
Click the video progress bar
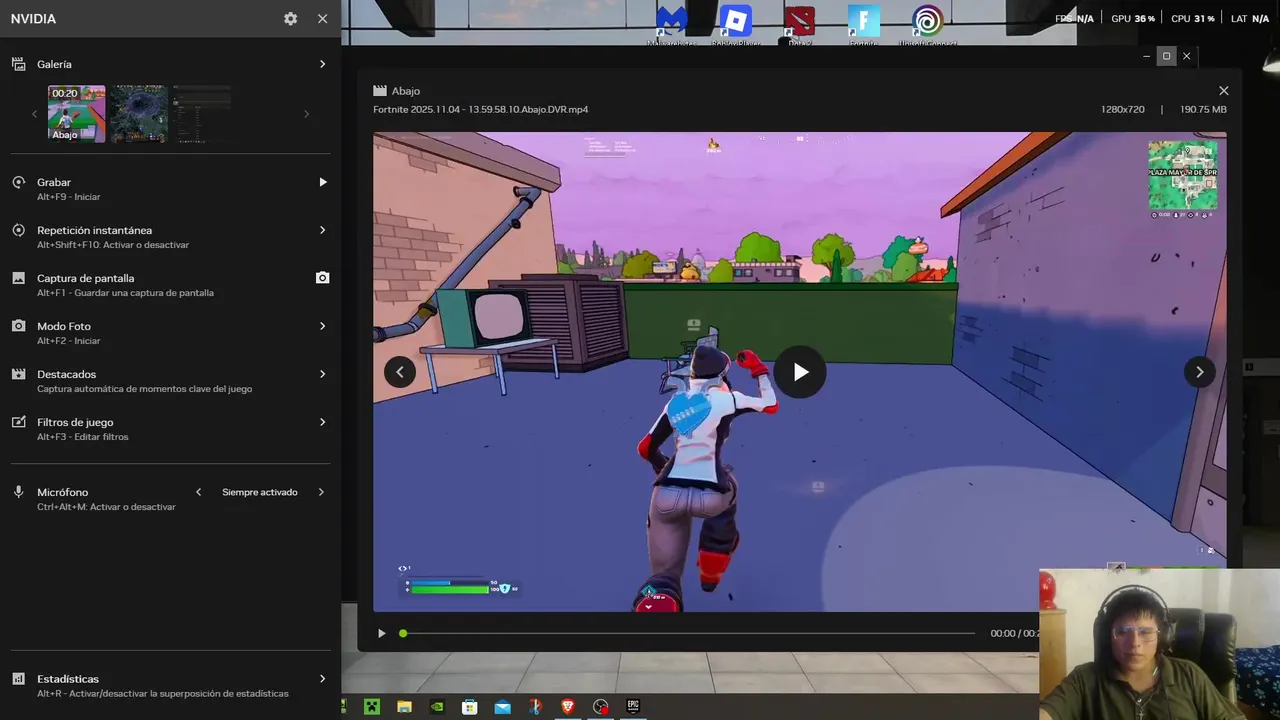688,633
